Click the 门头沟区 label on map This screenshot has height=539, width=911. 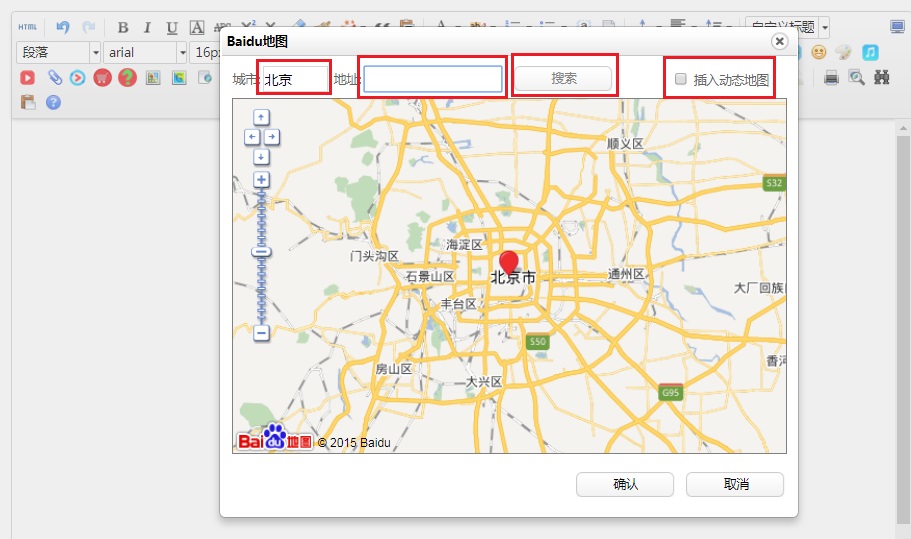point(374,256)
